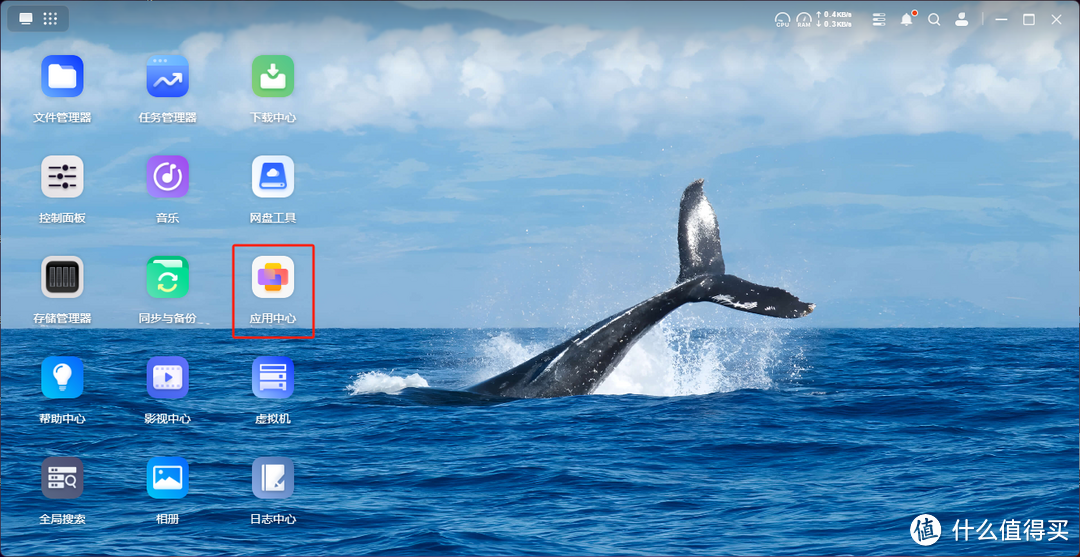This screenshot has width=1080, height=557.
Task: Open the 帮助中心 help center
Action: tap(62, 378)
